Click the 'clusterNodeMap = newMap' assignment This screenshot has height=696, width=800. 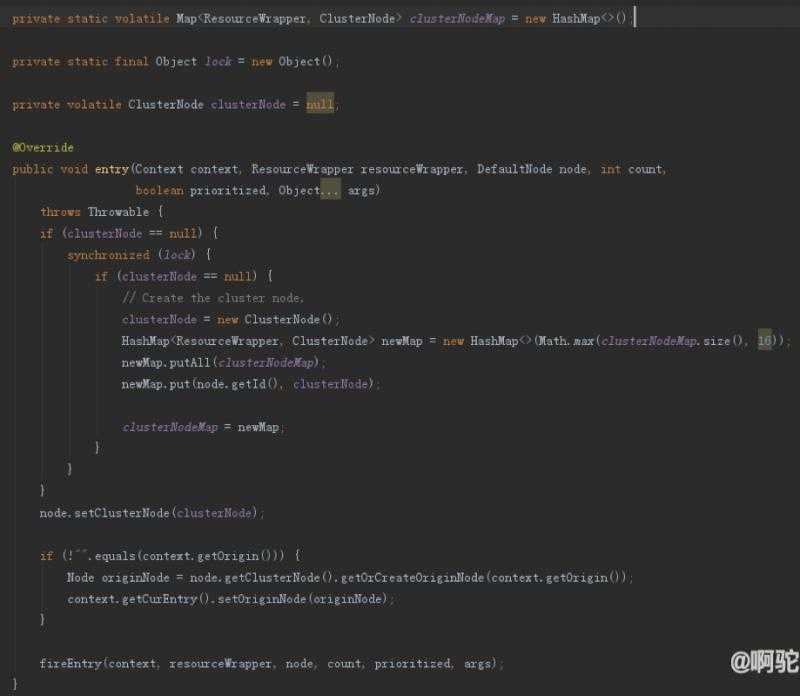tap(201, 427)
